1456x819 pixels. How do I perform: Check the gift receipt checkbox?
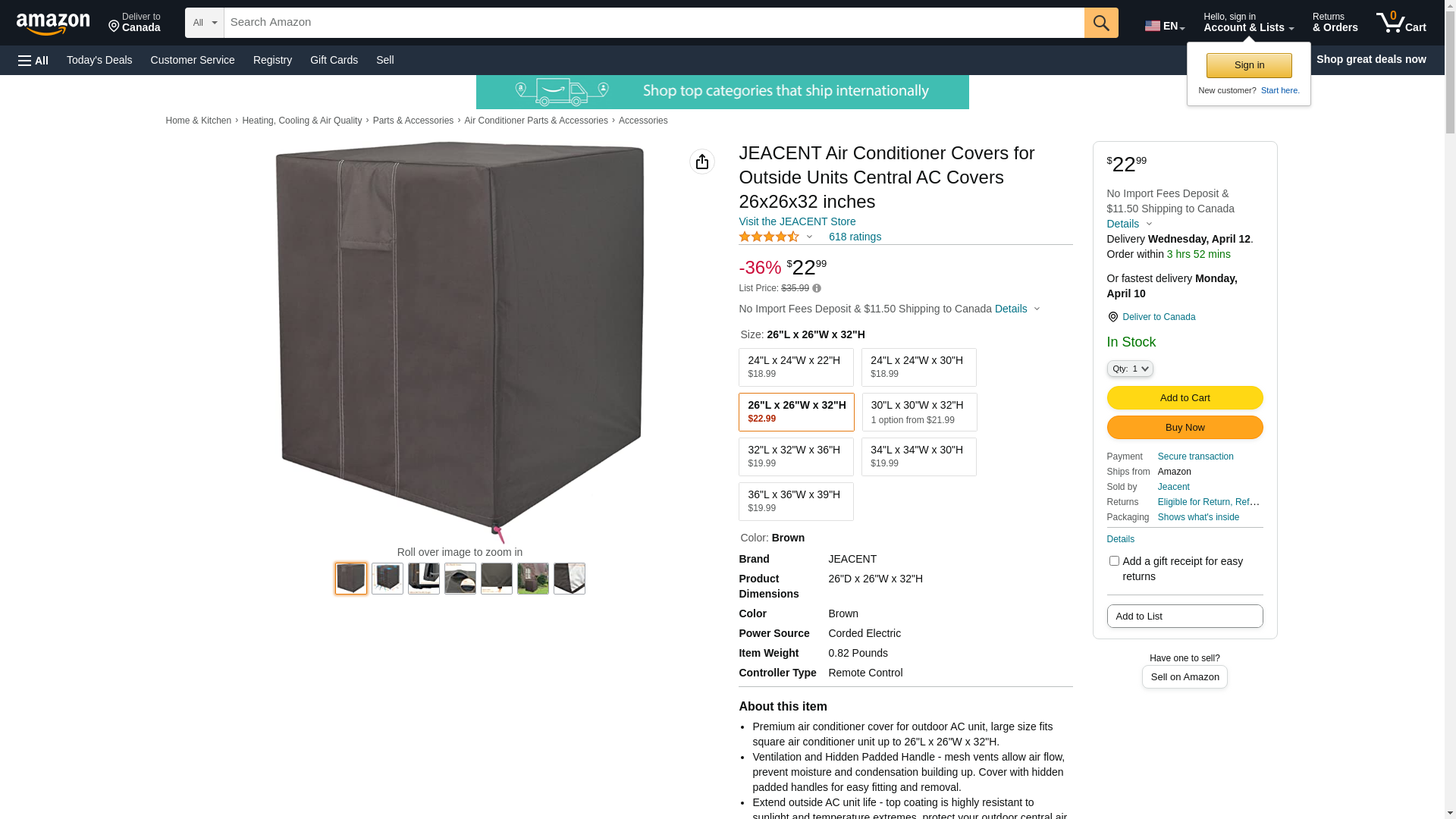pos(1114,561)
